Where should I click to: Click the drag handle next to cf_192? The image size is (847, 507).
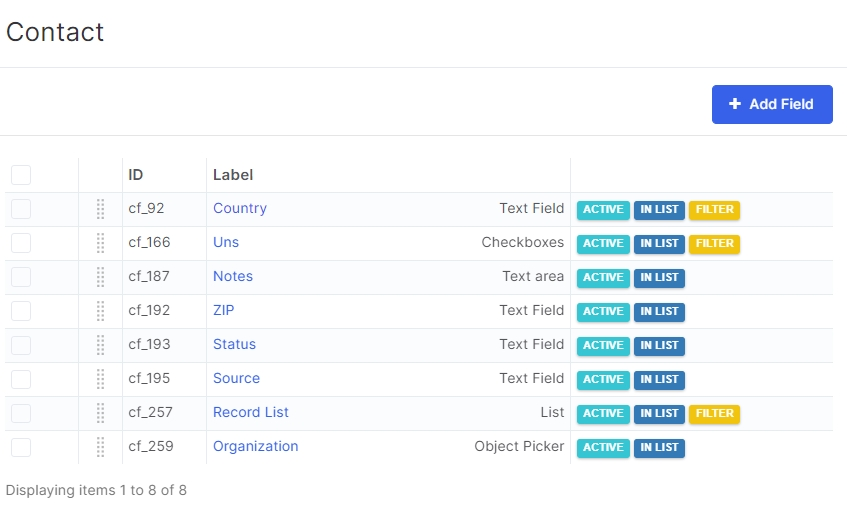[100, 311]
